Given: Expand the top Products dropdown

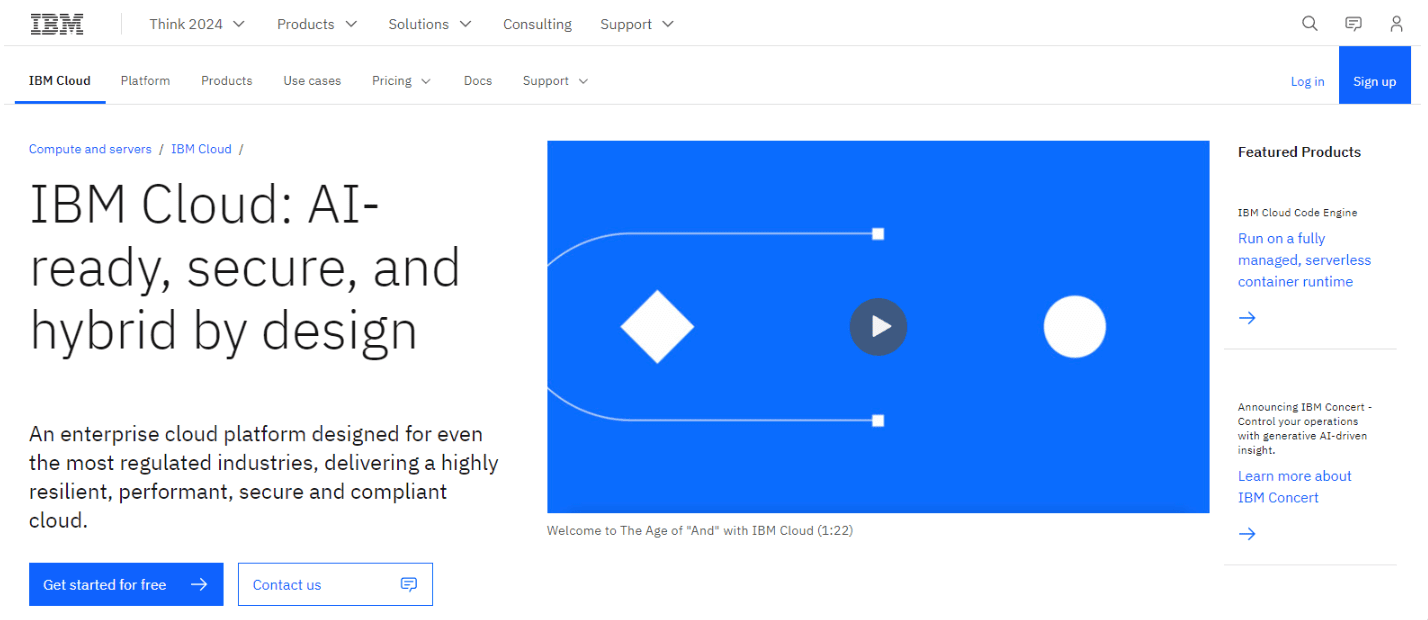Looking at the screenshot, I should pos(317,24).
